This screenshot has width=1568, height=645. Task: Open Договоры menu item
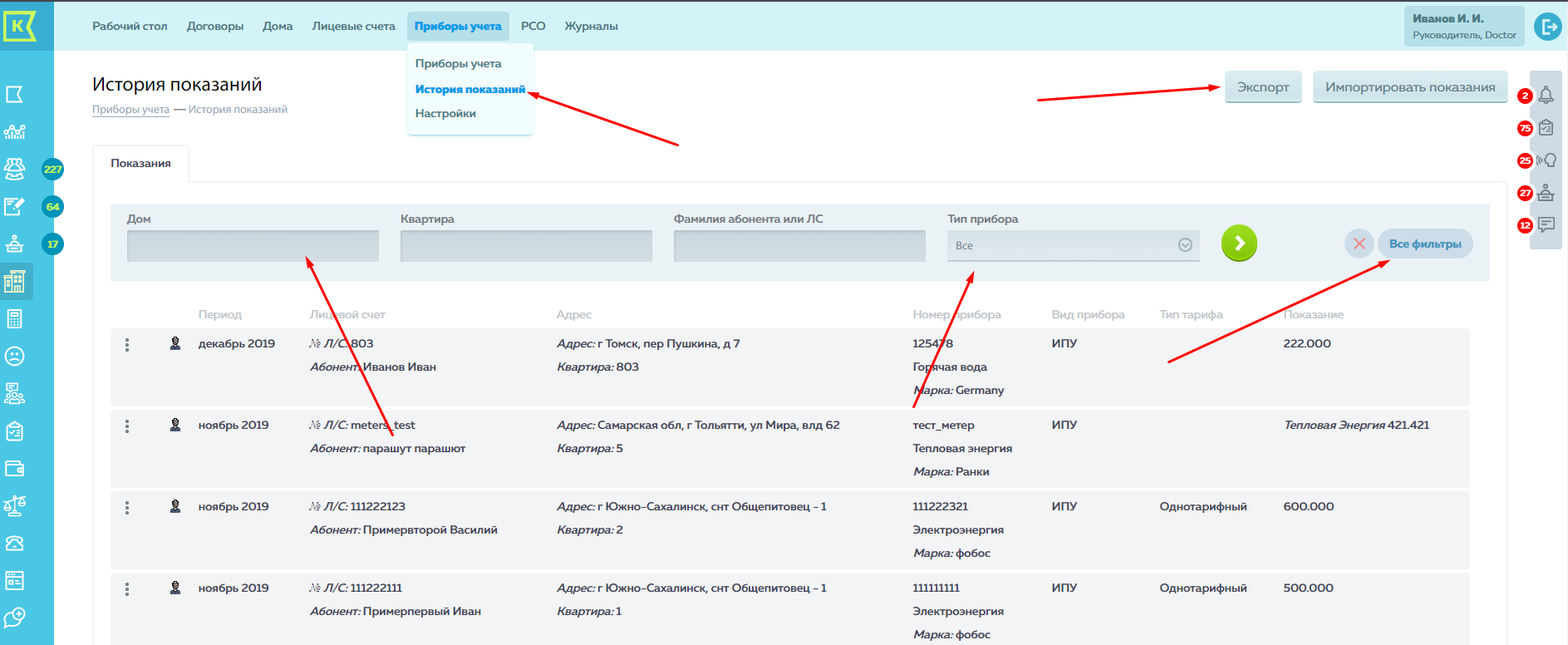[x=215, y=26]
